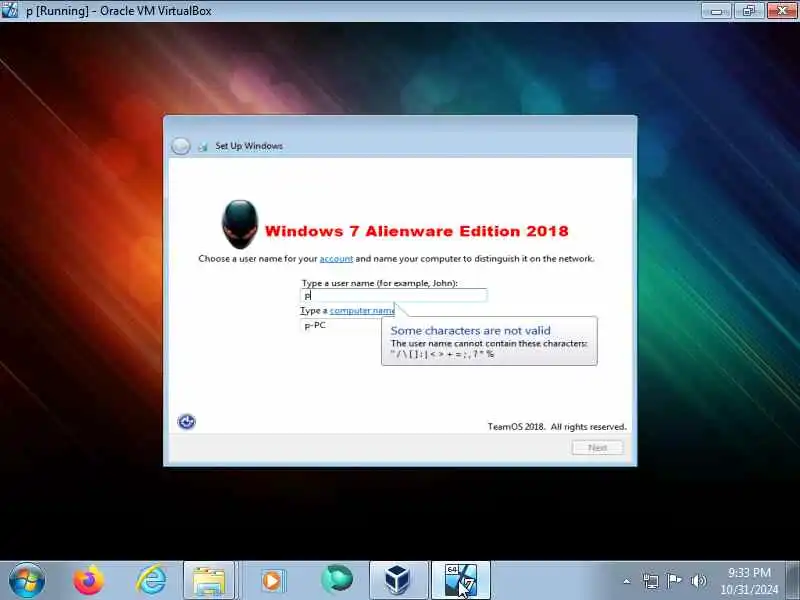The width and height of the screenshot is (800, 600).
Task: Click the 'Windows 7 Alienware Edition 2018' heading
Action: [416, 231]
